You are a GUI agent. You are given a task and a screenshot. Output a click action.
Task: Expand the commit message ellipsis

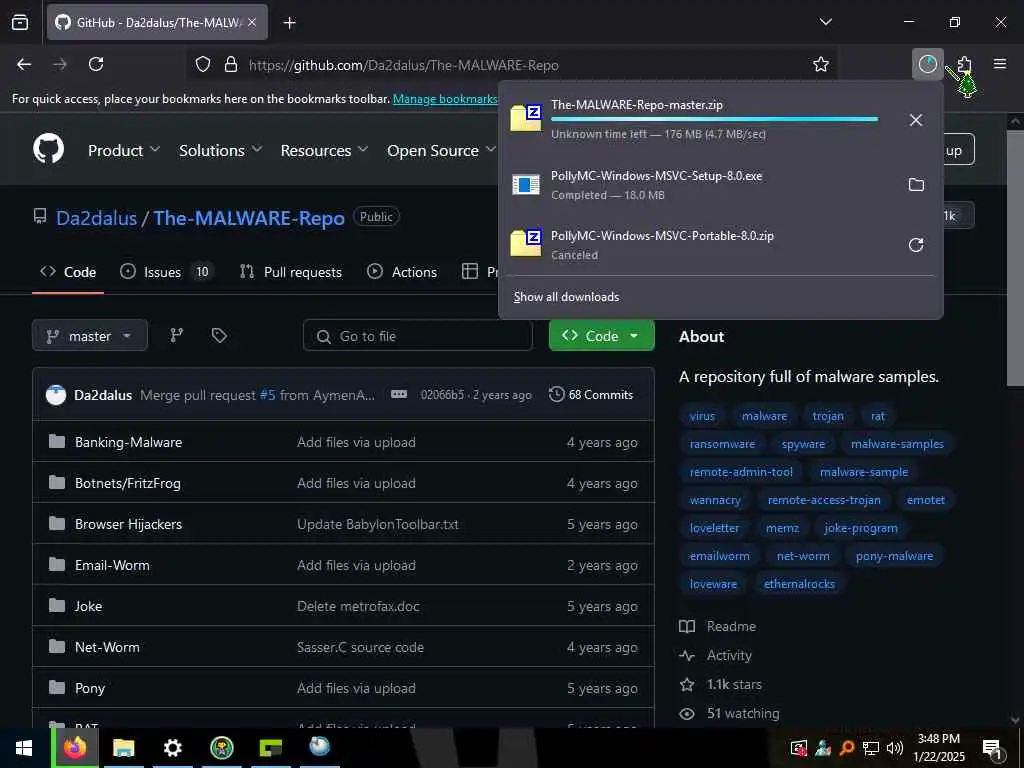[399, 394]
